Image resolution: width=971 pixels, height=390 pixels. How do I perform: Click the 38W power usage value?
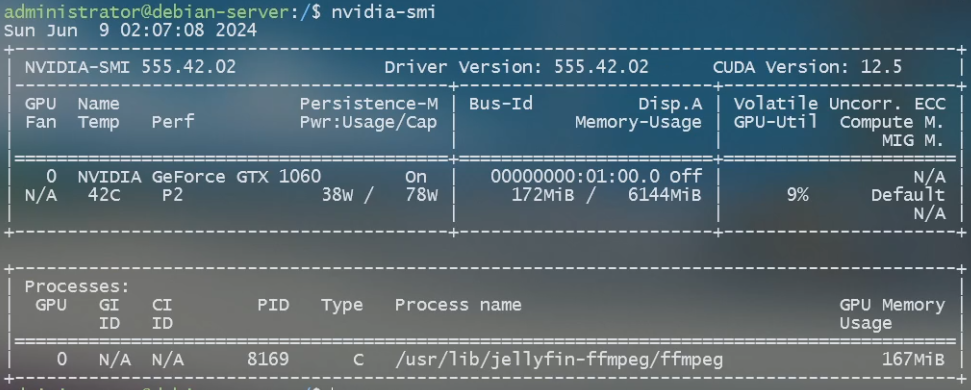336,196
